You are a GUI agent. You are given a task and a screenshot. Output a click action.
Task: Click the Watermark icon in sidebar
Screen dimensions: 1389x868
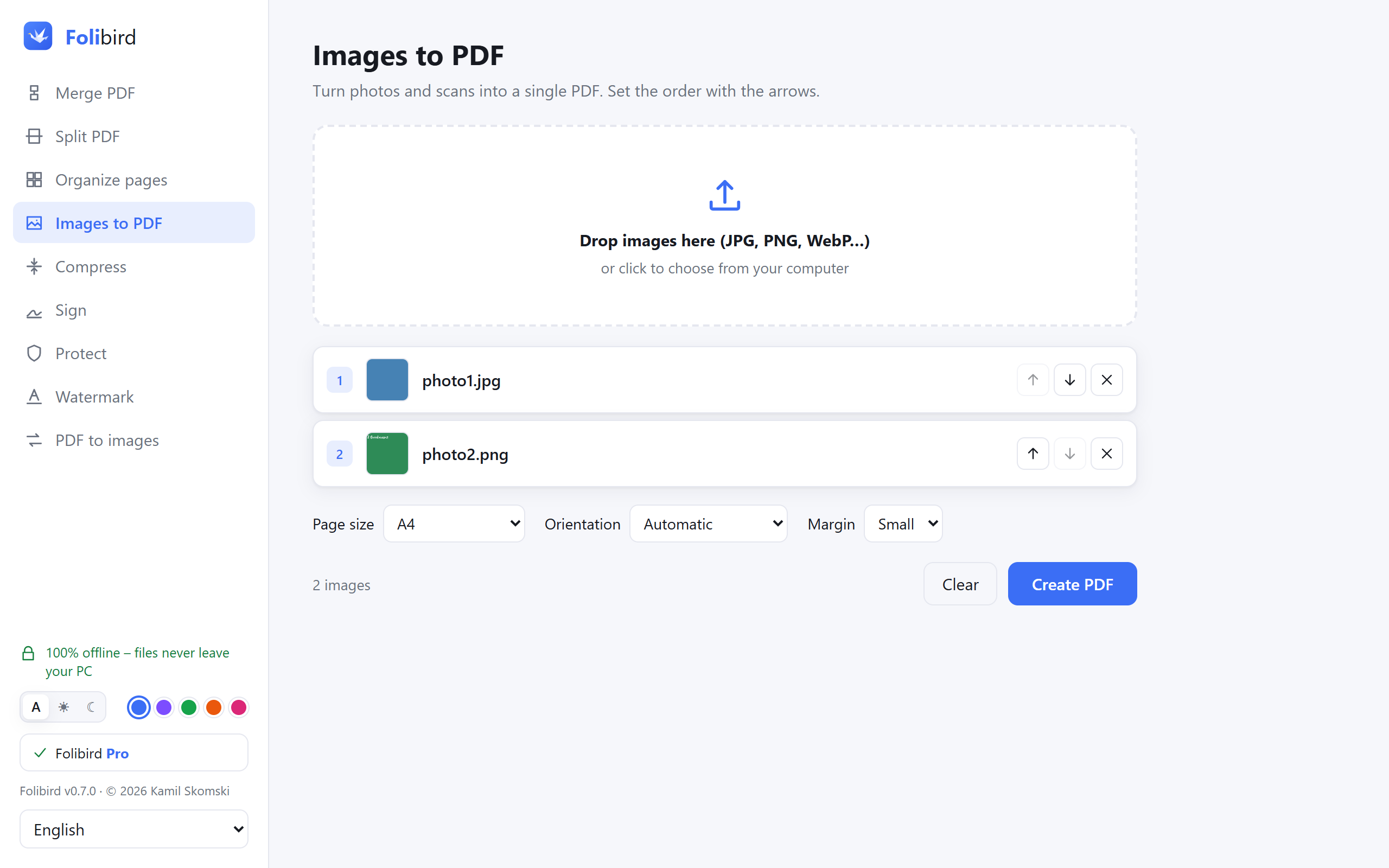click(x=34, y=397)
